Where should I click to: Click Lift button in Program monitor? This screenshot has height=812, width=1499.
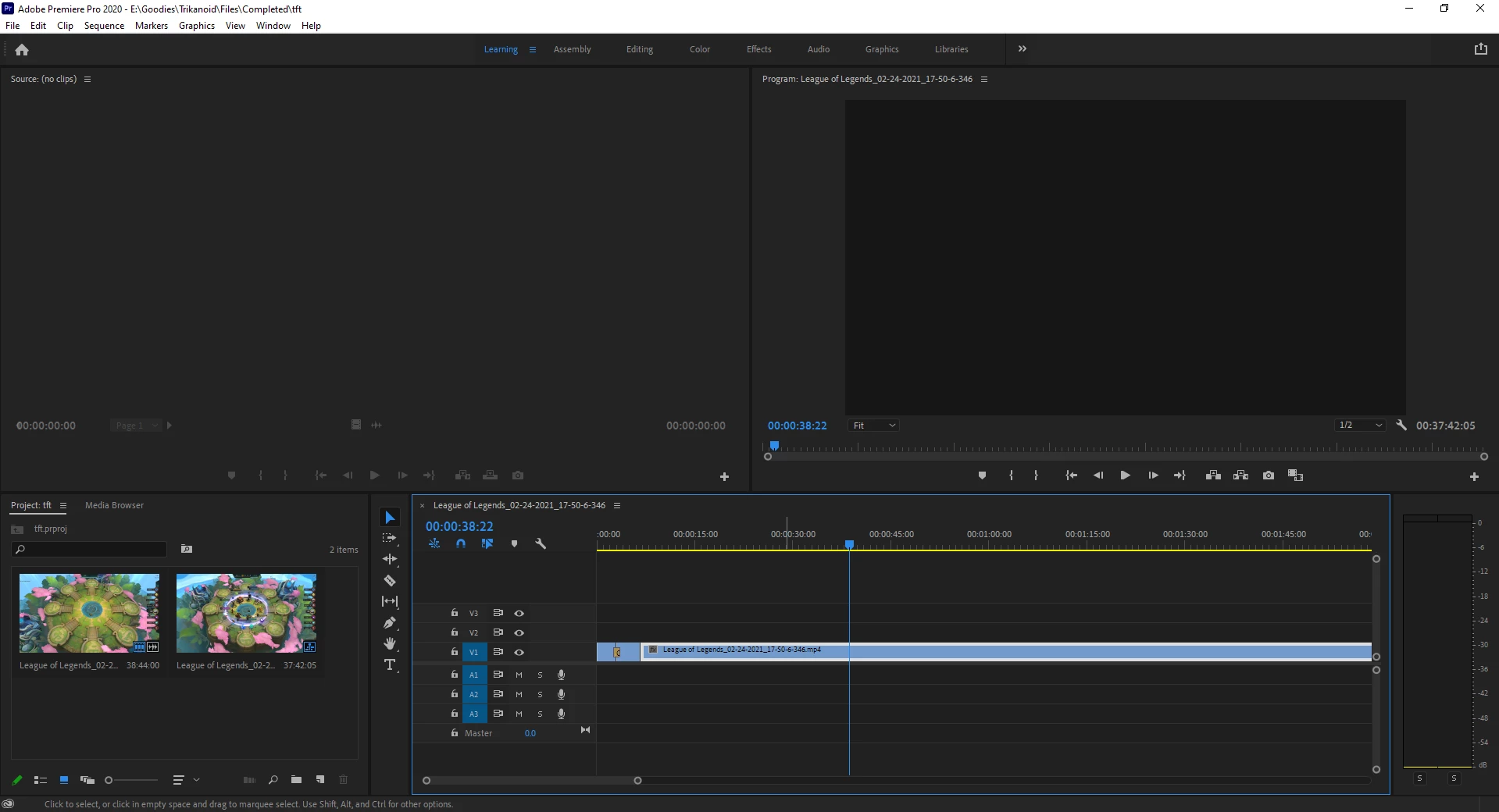click(1213, 475)
